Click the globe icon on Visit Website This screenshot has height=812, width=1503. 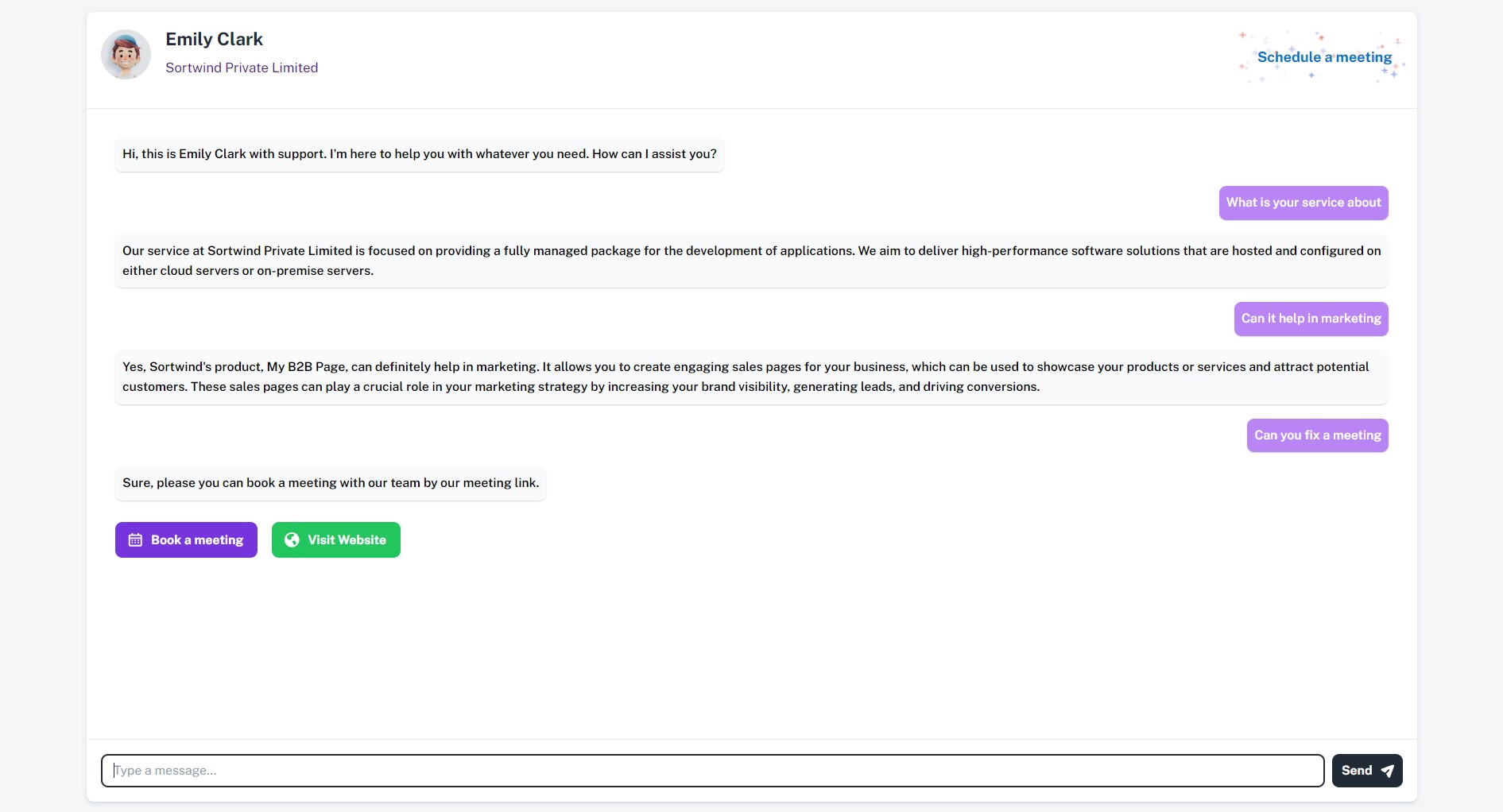click(x=292, y=540)
